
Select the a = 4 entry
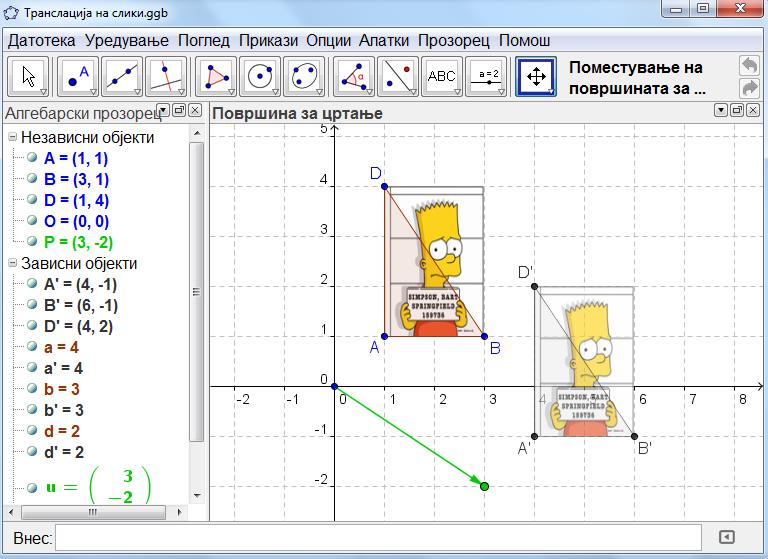pos(61,347)
